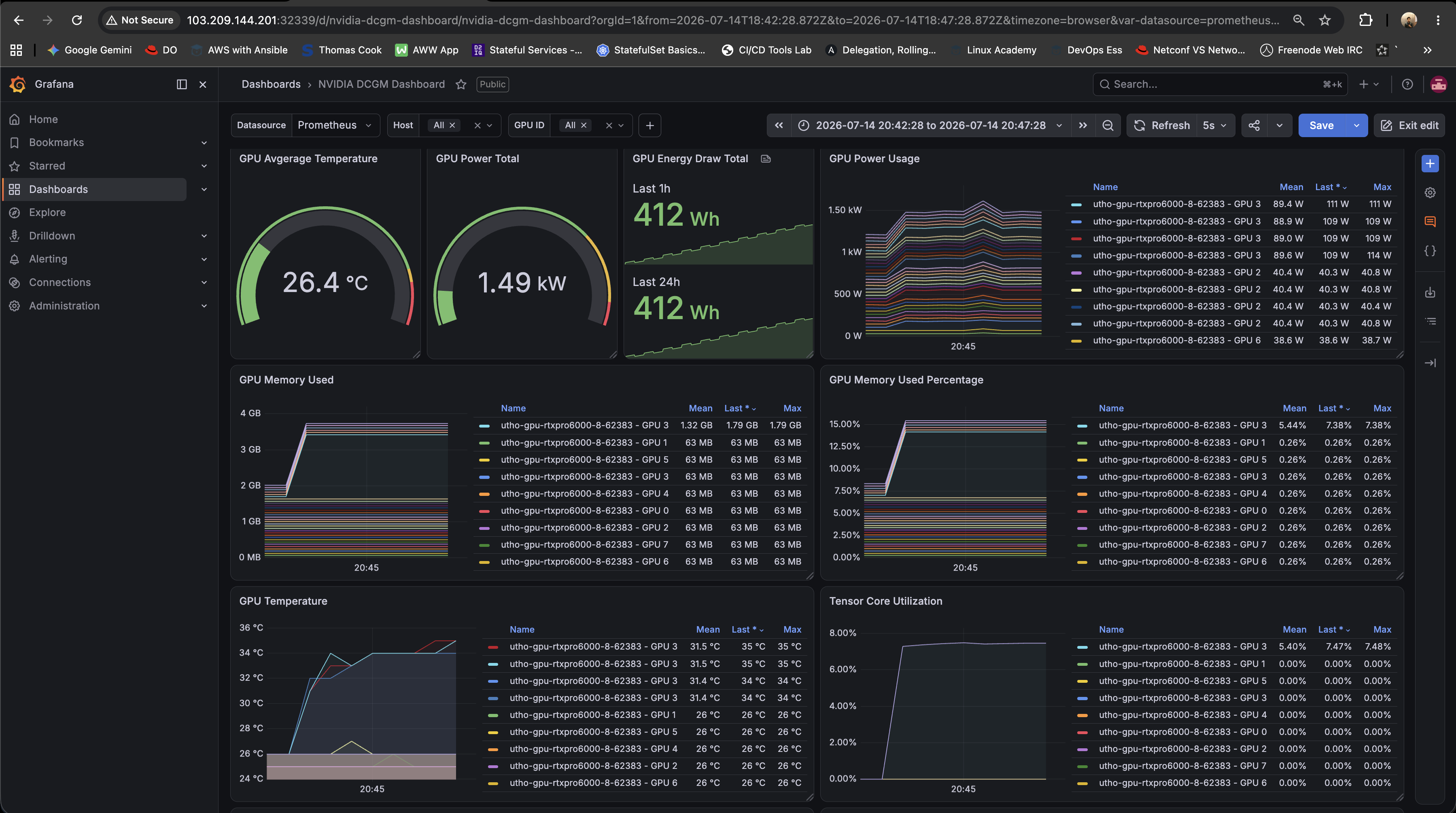Image resolution: width=1456 pixels, height=813 pixels.
Task: Remove the All value from Host filter
Action: (x=452, y=125)
